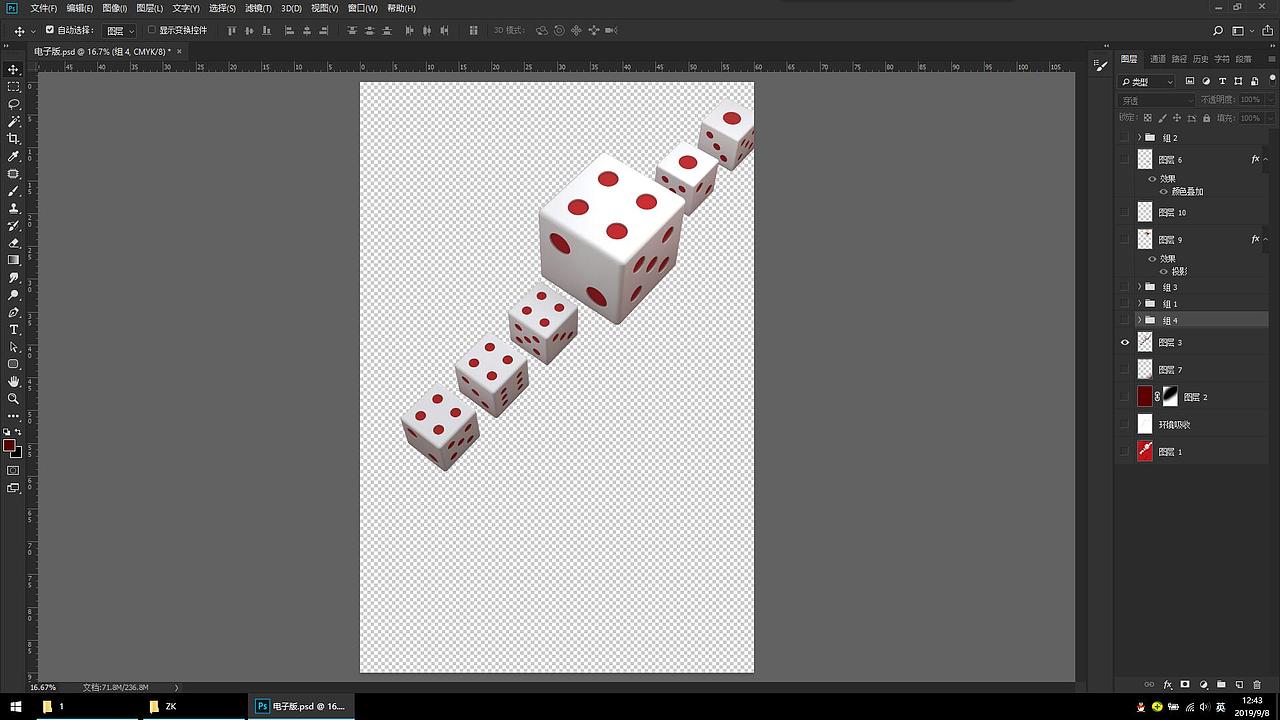This screenshot has width=1280, height=720.
Task: Select the Rectangular Marquee tool
Action: pos(14,87)
